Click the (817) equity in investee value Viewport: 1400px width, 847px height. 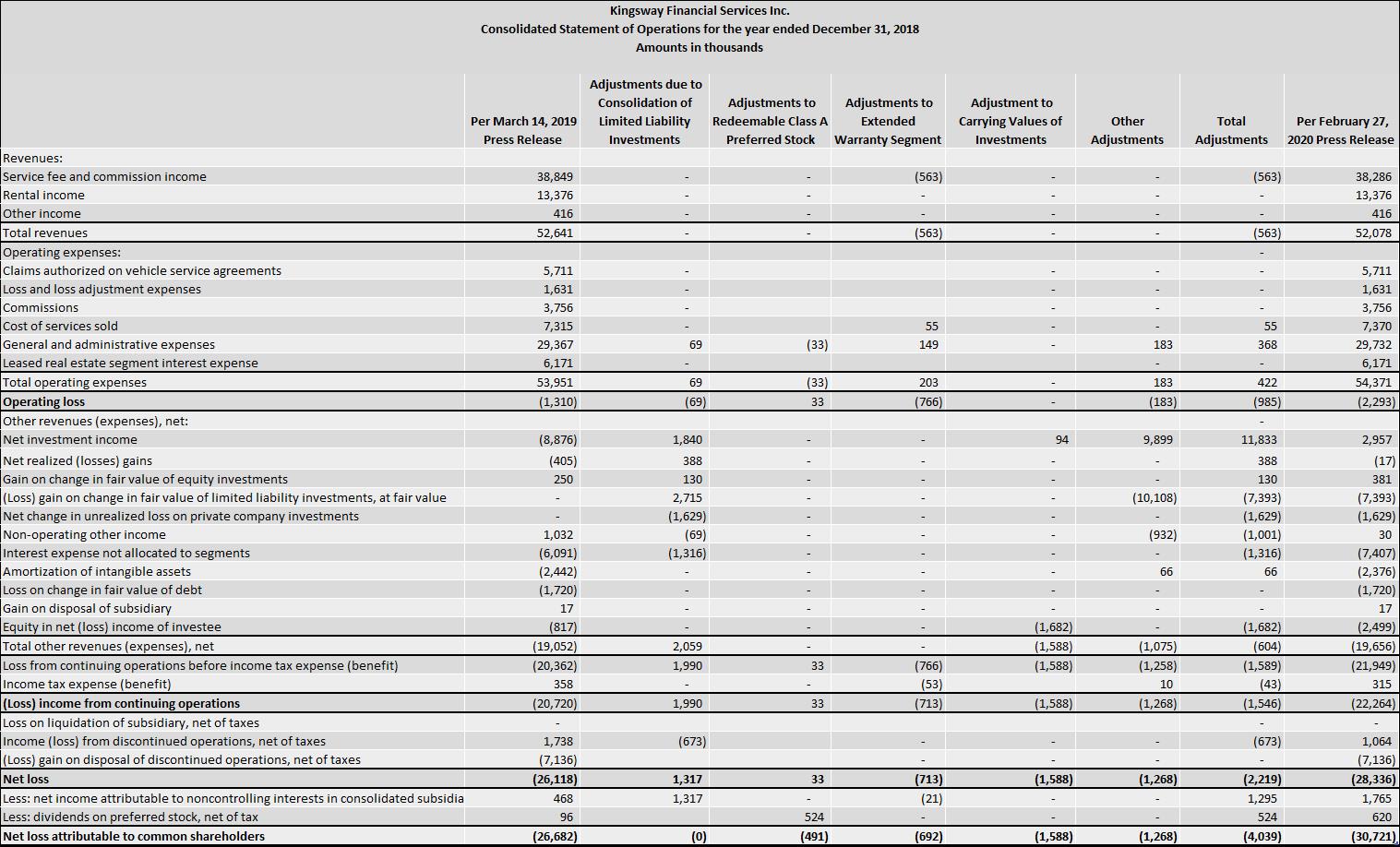tap(562, 626)
